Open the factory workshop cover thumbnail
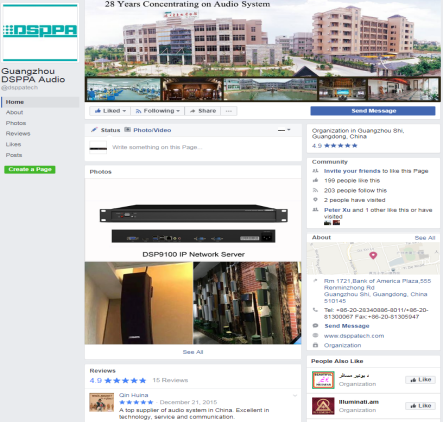Screen dimensions: 443x422 pyautogui.click(x=123, y=89)
